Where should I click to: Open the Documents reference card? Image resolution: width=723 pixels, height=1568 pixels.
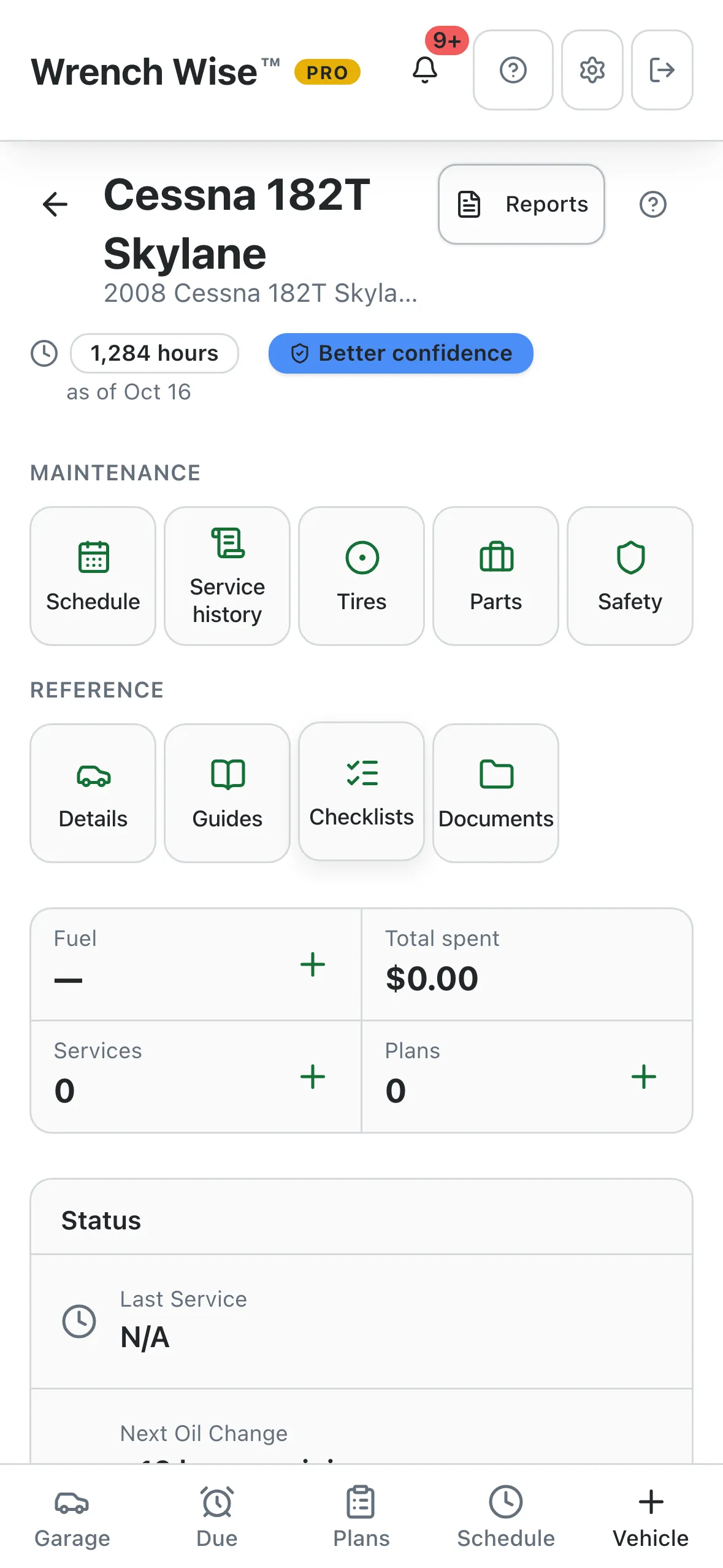(x=496, y=793)
